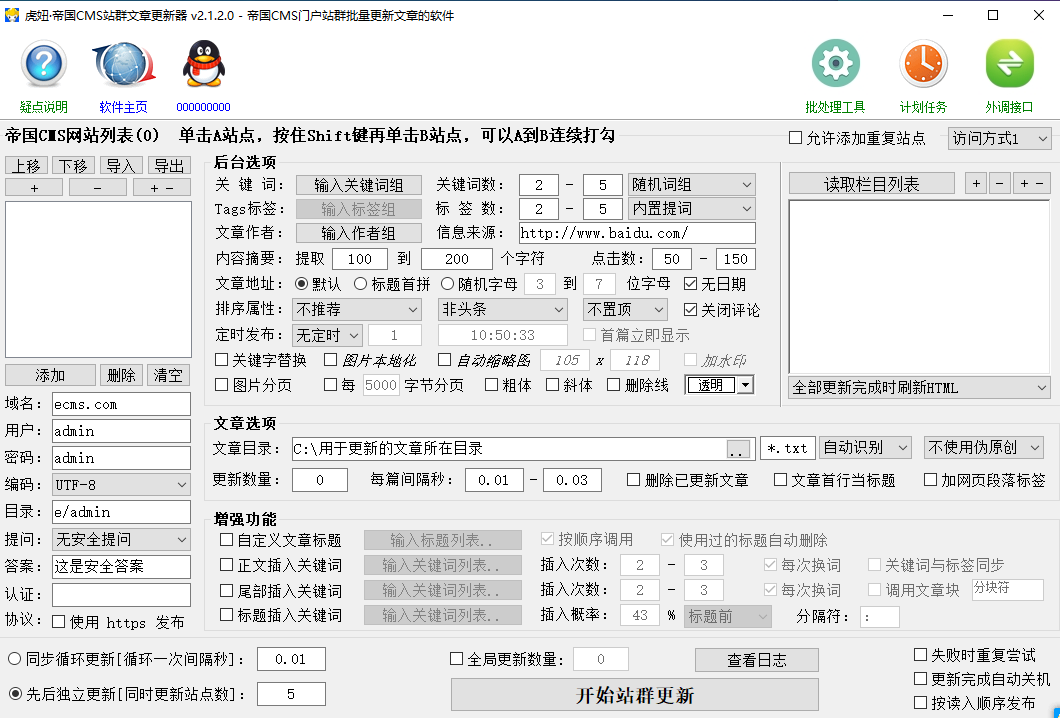The width and height of the screenshot is (1060, 718).
Task: Open the 软件主页 globe icon
Action: [x=123, y=65]
